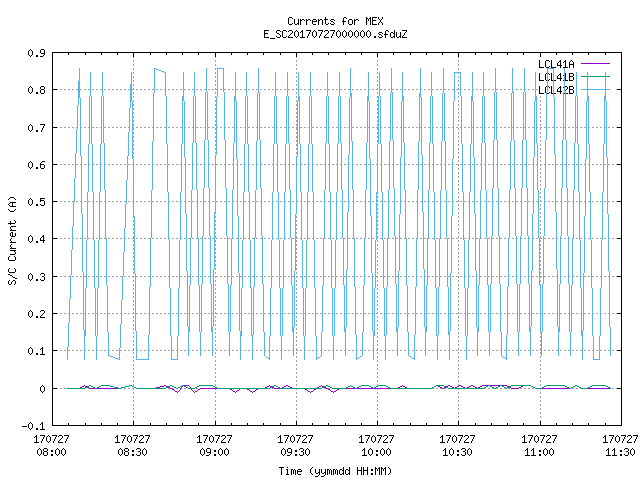
Task: Click the 0.9 y-axis tick value
Action: click(x=36, y=53)
